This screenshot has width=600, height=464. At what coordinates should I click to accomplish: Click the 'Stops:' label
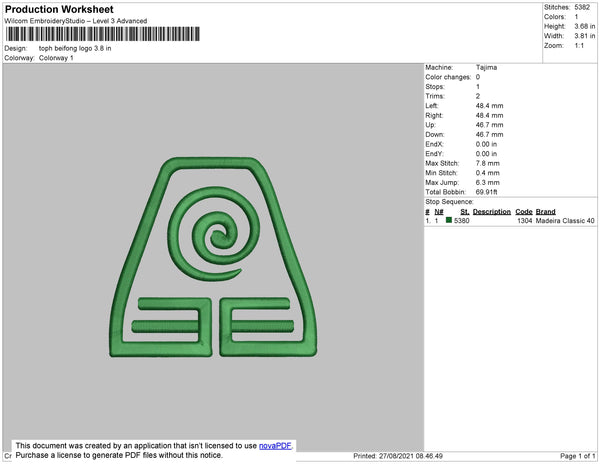tap(435, 87)
